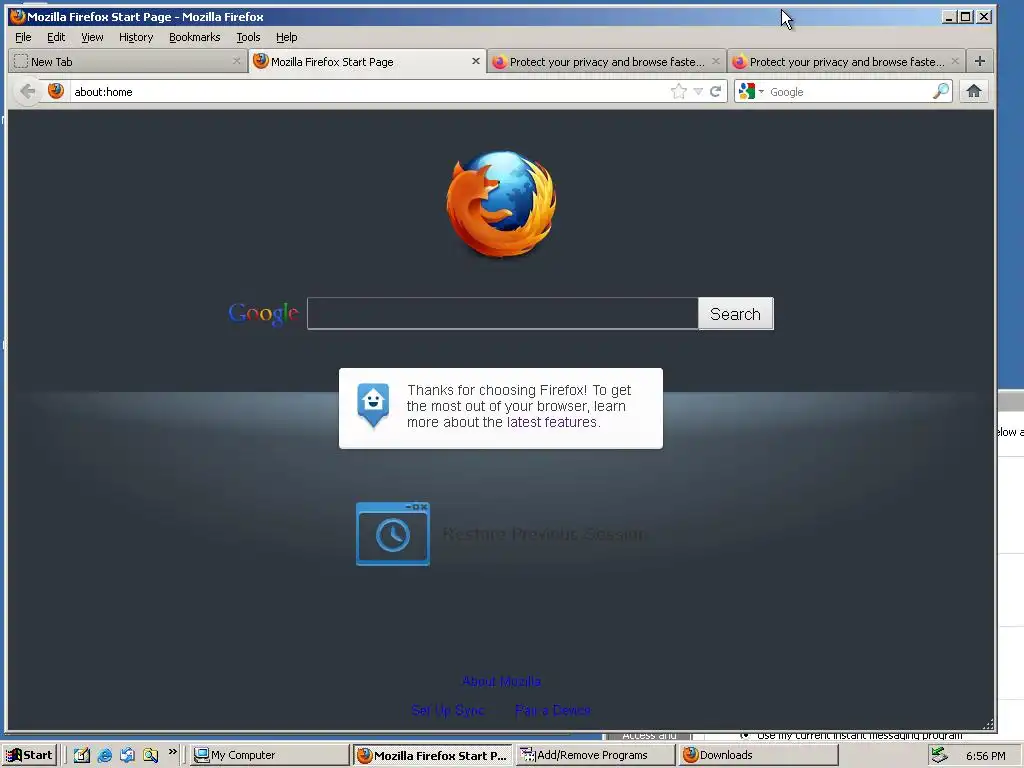
Task: Minimize the Firefox window
Action: tap(950, 17)
